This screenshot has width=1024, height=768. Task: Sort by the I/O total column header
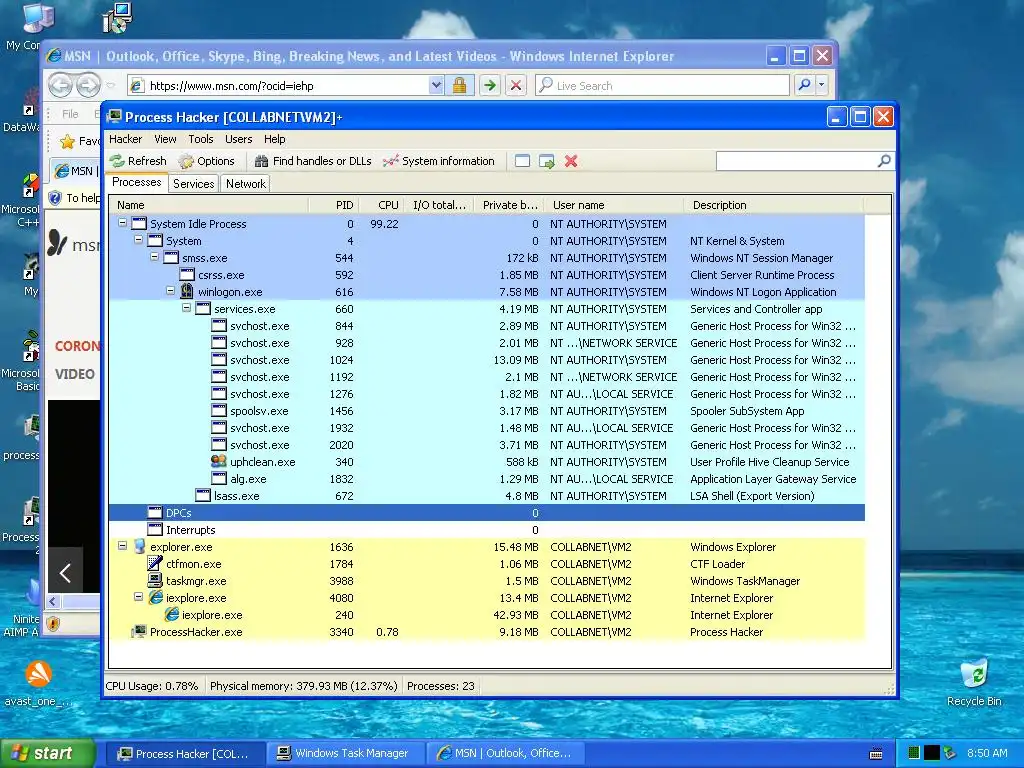pyautogui.click(x=439, y=205)
